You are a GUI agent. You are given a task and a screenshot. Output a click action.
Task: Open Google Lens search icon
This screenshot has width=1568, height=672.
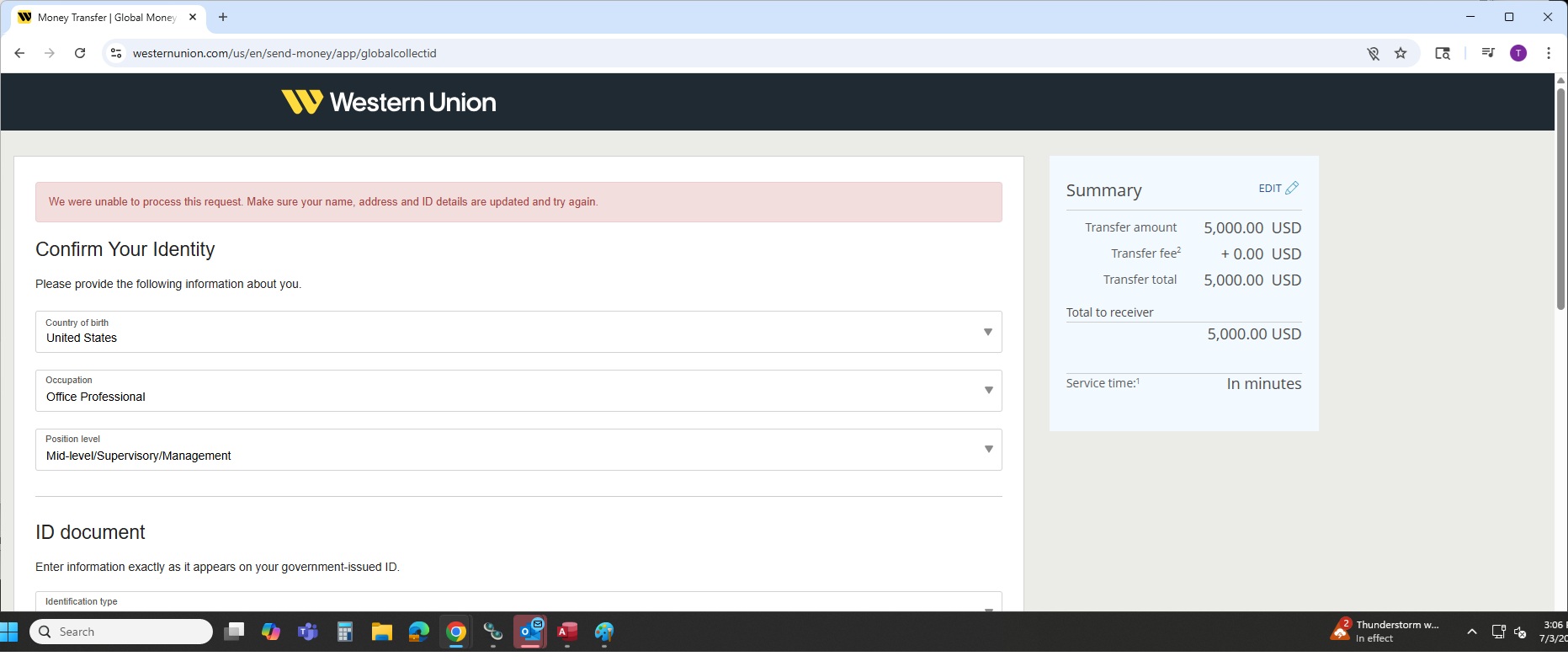coord(1443,53)
